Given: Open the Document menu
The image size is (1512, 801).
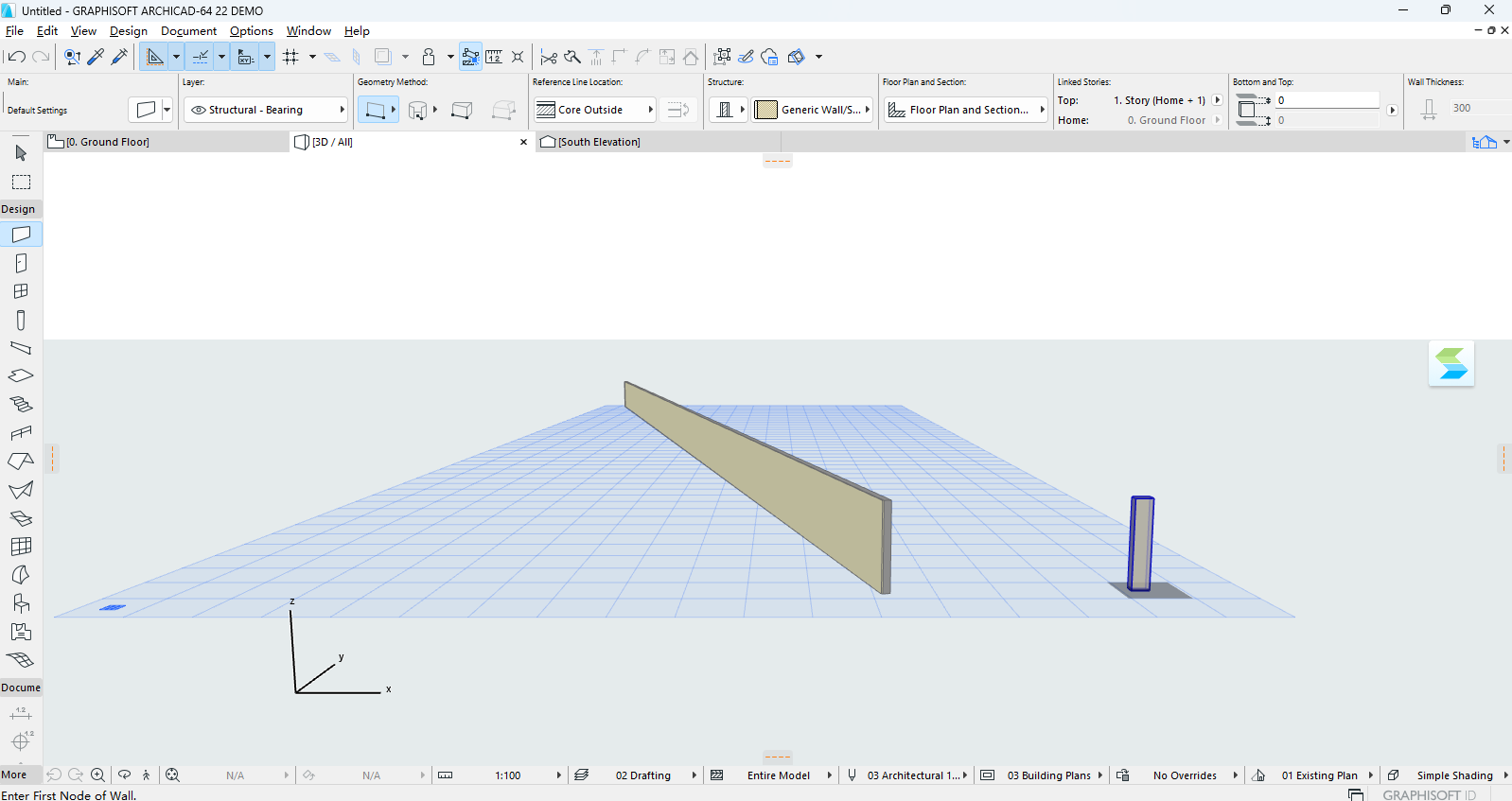Looking at the screenshot, I should click(x=188, y=31).
